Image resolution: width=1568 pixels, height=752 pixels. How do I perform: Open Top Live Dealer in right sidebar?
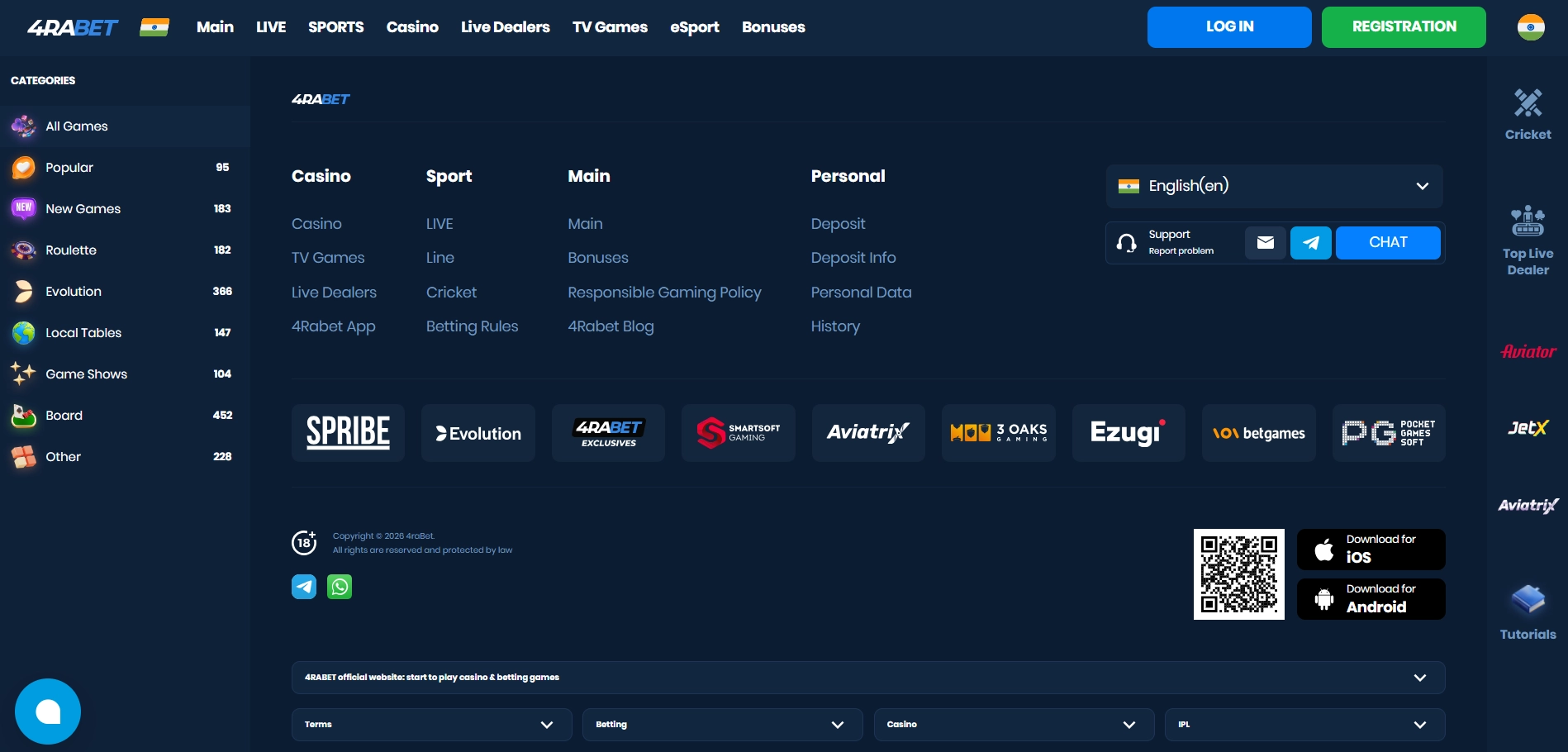coord(1528,240)
